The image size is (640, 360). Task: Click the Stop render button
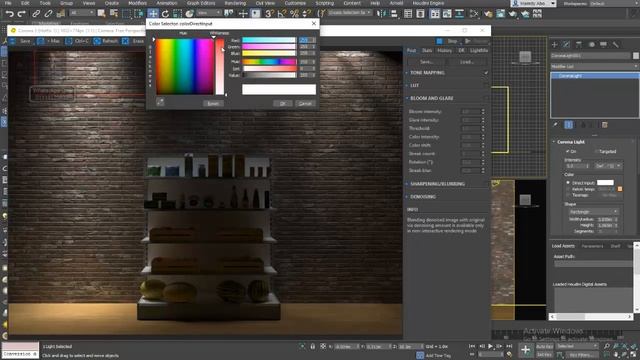coord(447,41)
